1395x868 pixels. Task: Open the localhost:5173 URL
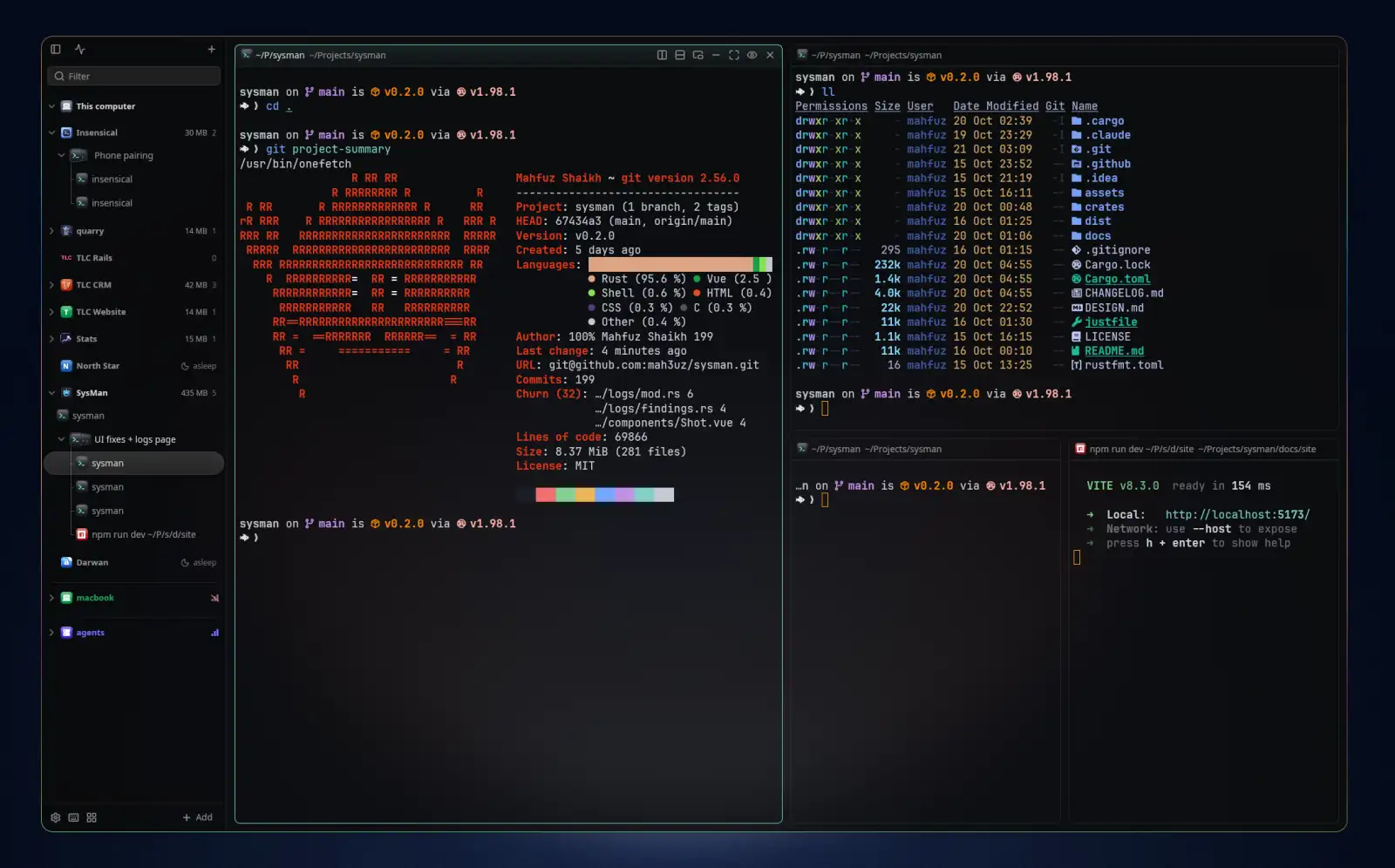(1237, 514)
